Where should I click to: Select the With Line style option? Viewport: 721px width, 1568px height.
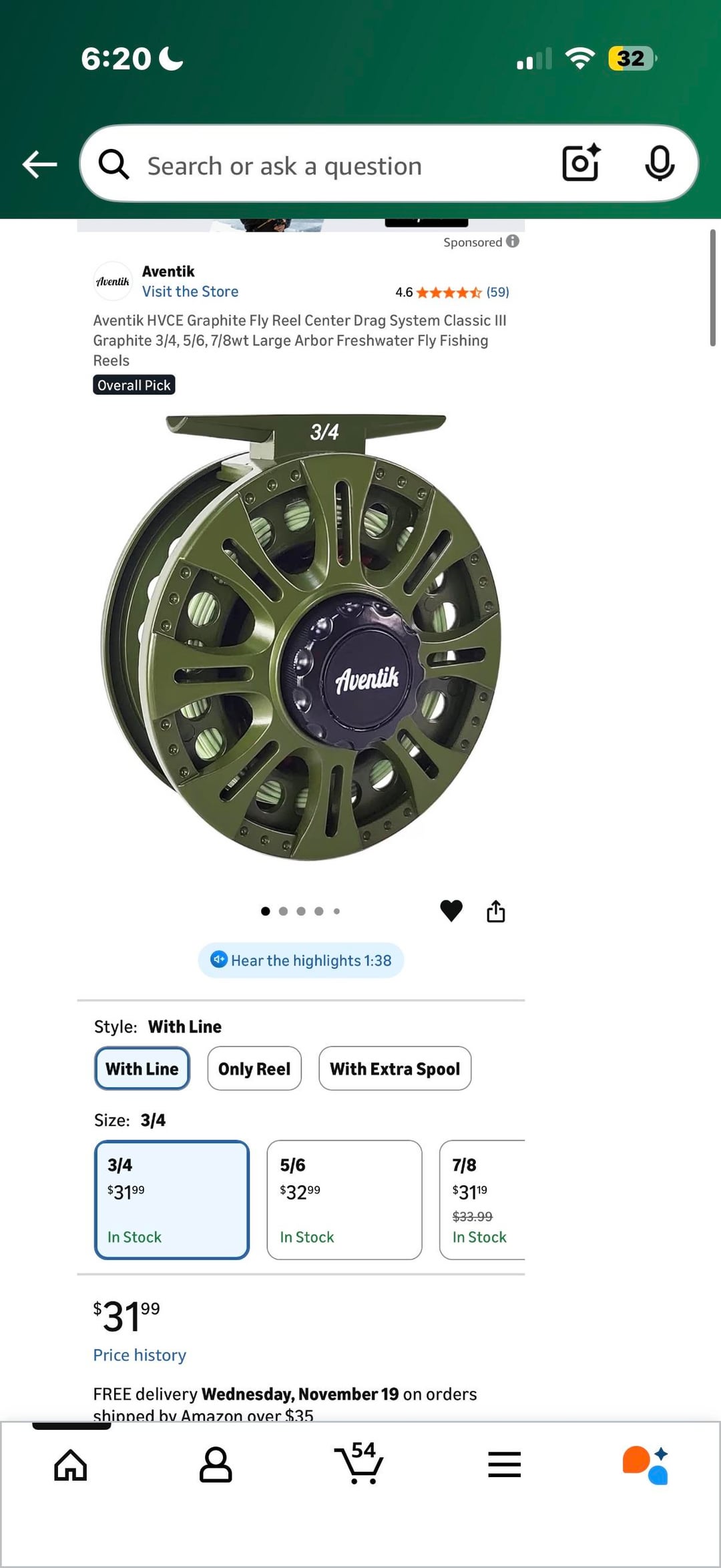tap(142, 1068)
